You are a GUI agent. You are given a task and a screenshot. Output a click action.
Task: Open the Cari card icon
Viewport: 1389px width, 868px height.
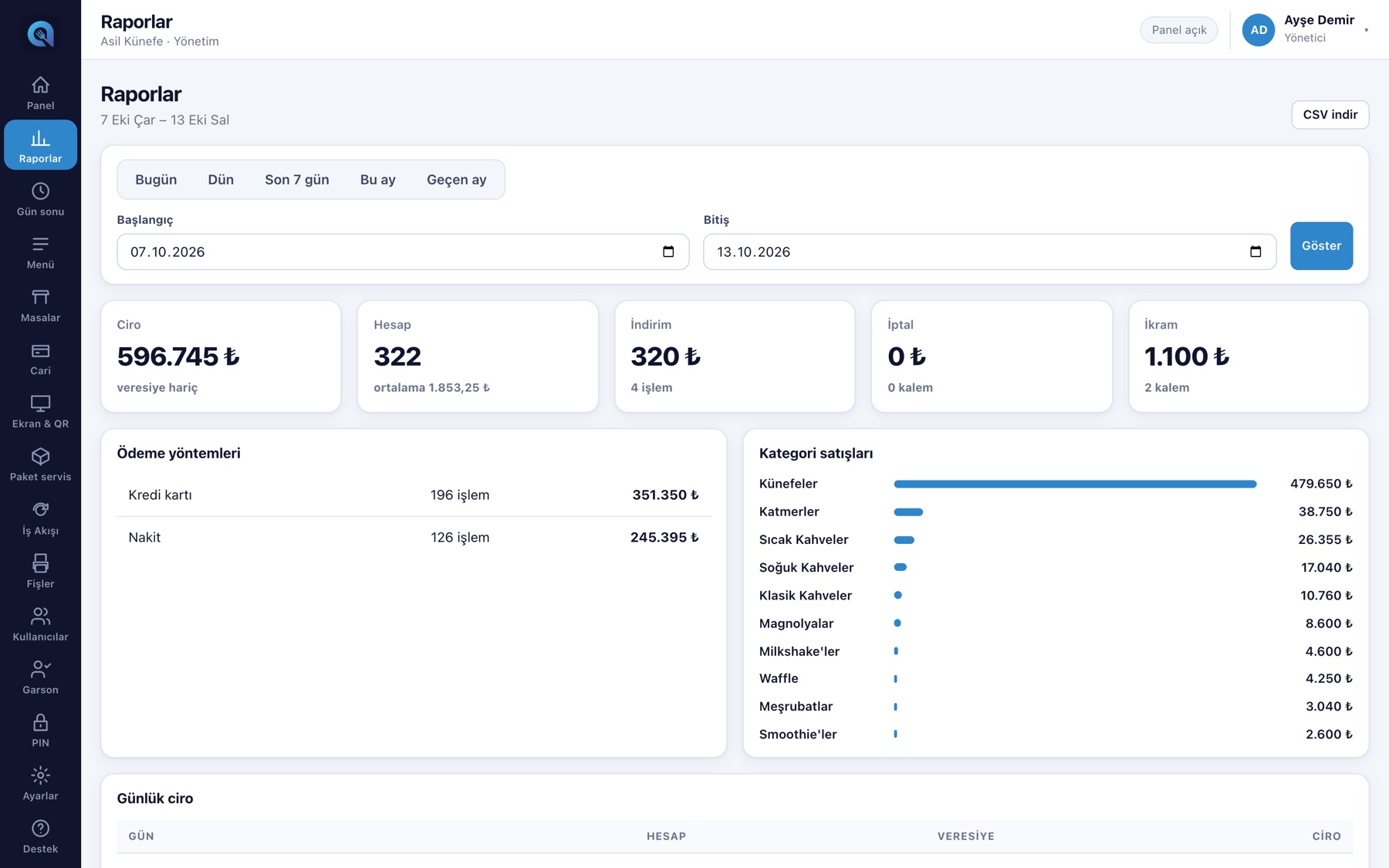(x=40, y=350)
